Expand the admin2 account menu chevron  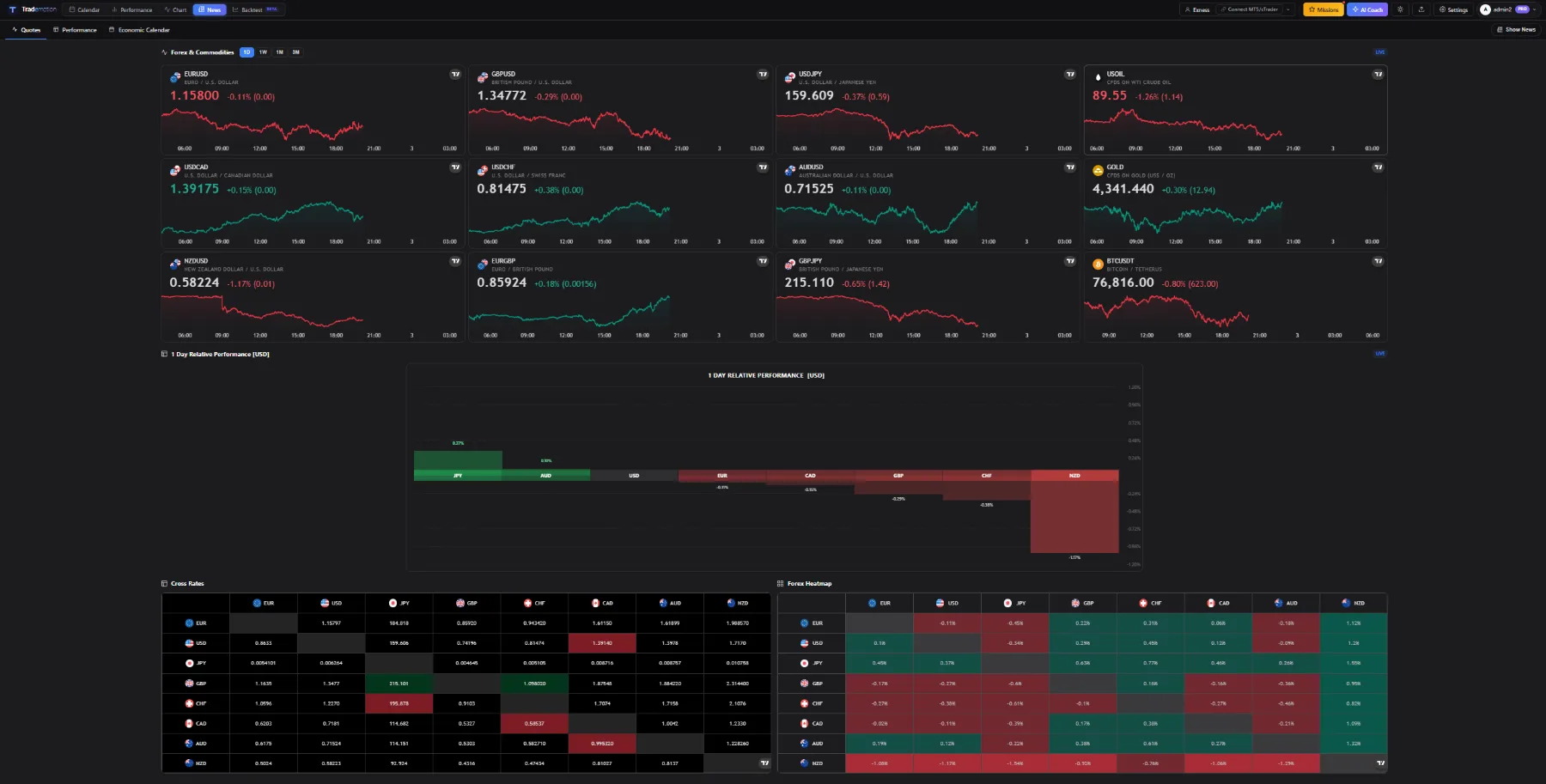[x=1535, y=9]
